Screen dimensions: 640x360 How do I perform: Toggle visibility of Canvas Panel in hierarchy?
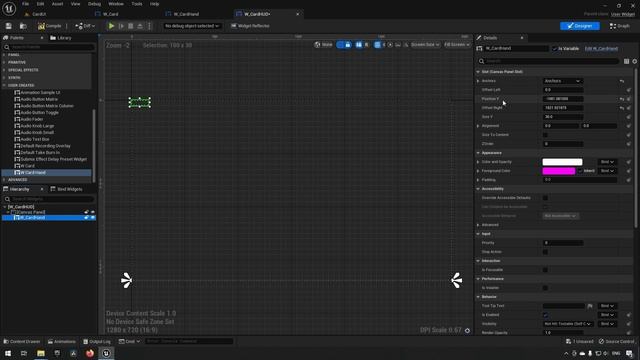[x=93, y=212]
